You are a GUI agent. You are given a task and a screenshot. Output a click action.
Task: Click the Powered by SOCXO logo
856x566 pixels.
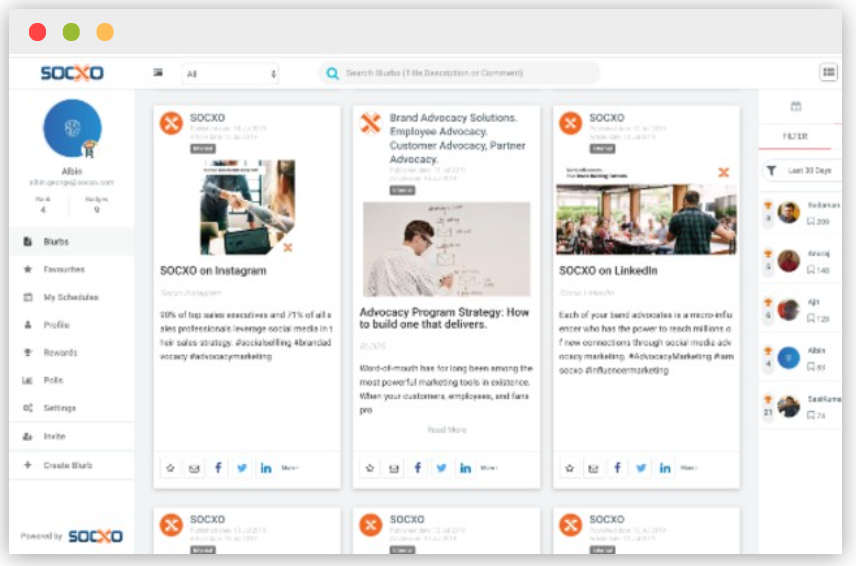click(95, 536)
